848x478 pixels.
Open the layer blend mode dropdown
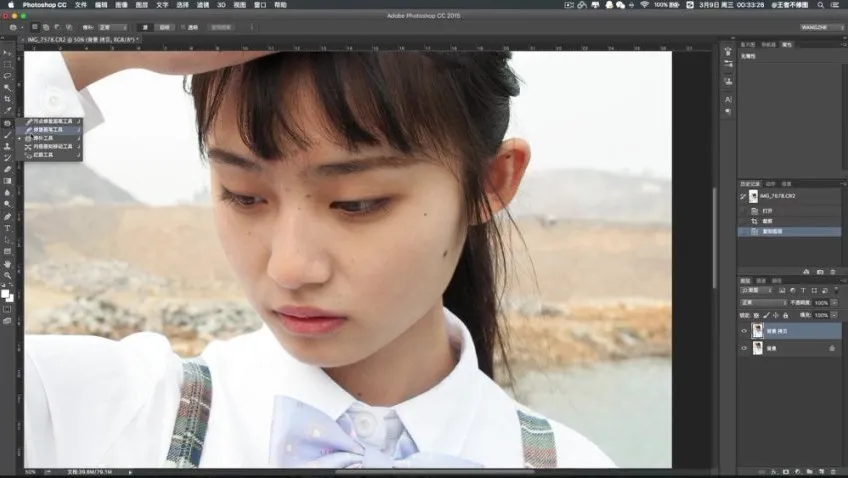click(x=762, y=302)
